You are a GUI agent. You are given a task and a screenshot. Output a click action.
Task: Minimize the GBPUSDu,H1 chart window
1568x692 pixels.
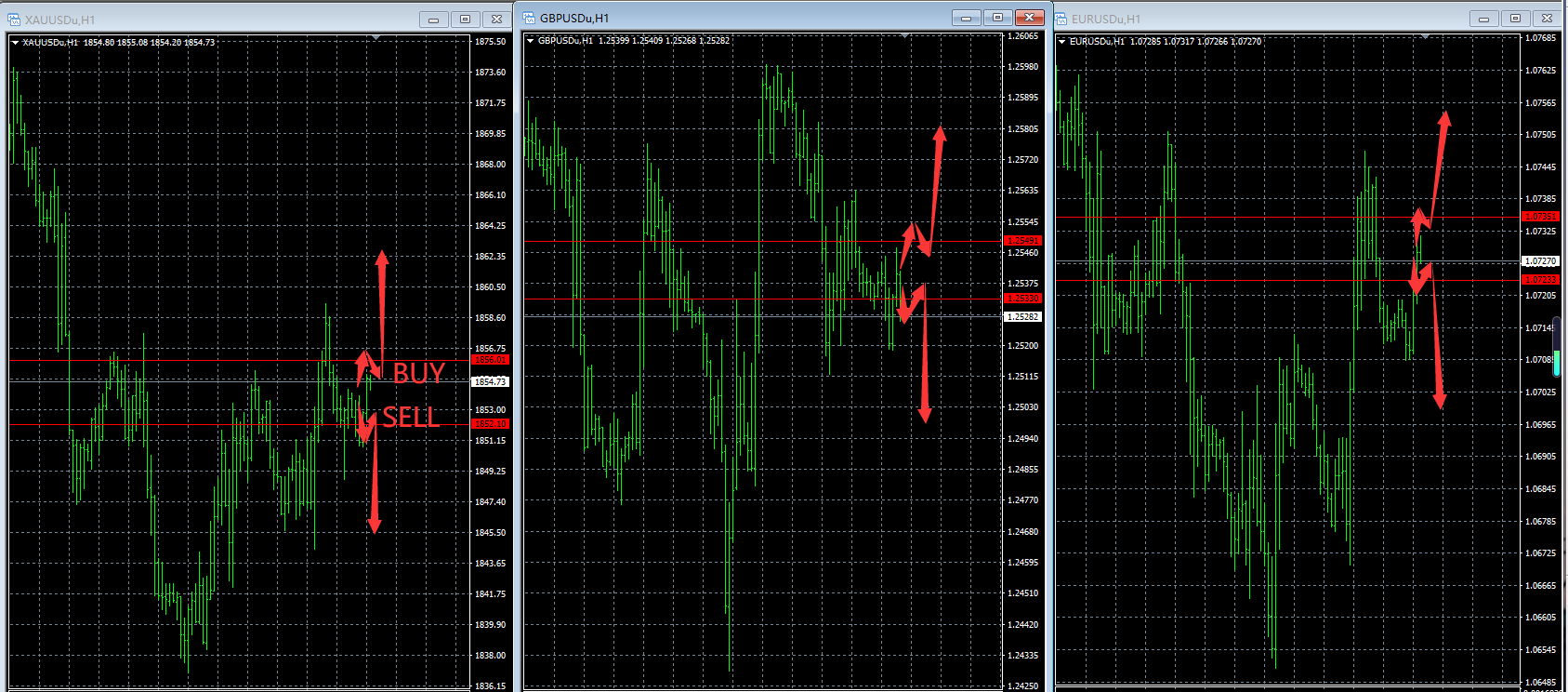click(966, 18)
